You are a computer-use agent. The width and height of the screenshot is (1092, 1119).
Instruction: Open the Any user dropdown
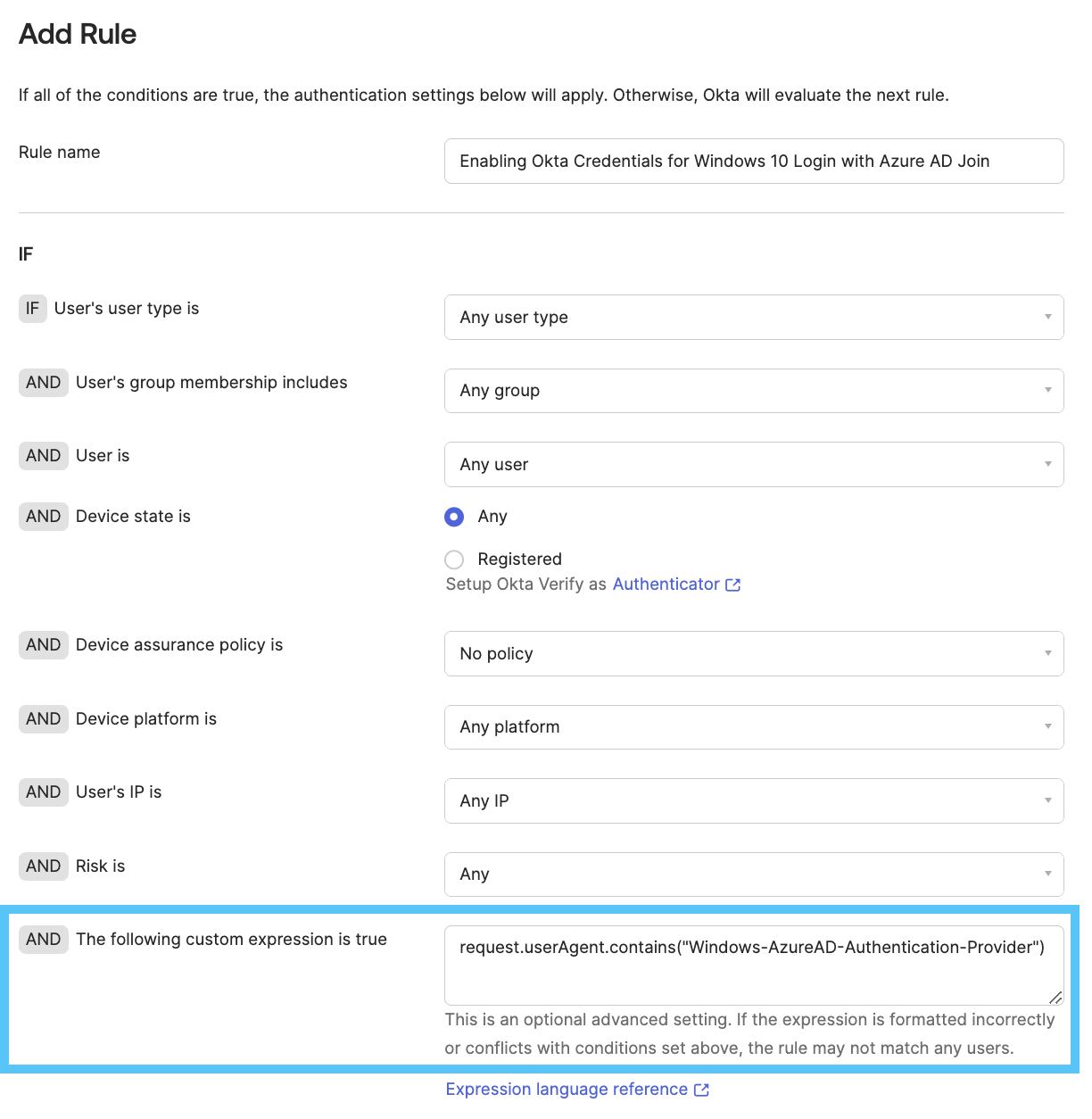pos(753,465)
